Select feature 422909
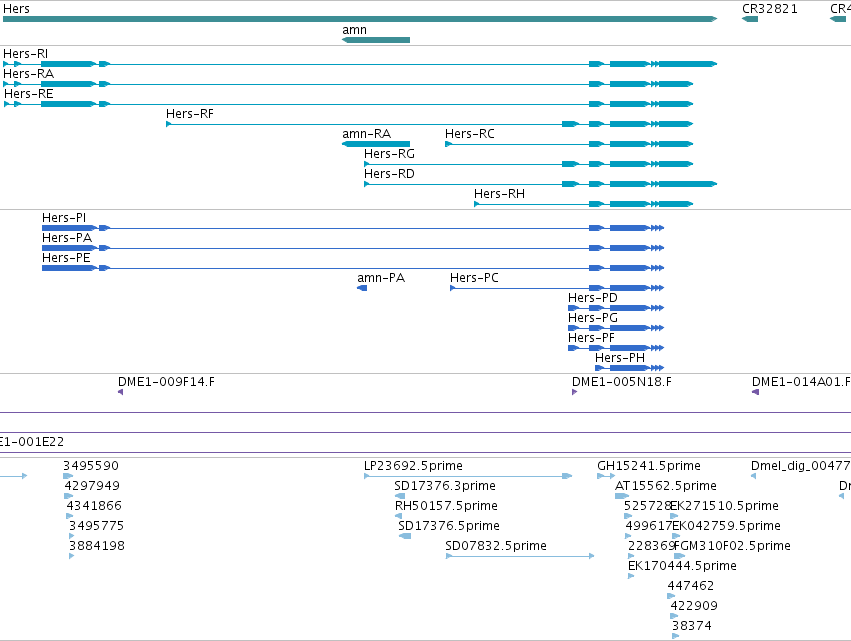Screen dimensions: 851x641 [x=674, y=616]
